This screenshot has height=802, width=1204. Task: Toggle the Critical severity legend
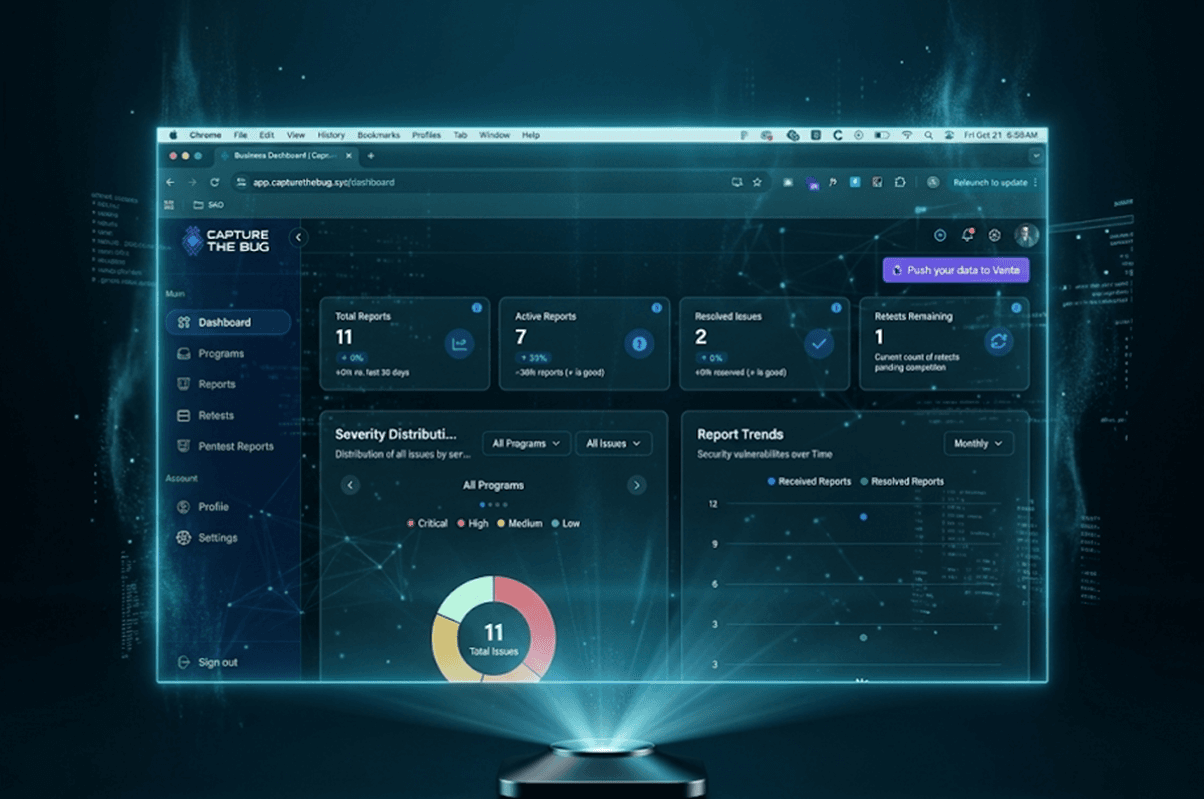427,523
